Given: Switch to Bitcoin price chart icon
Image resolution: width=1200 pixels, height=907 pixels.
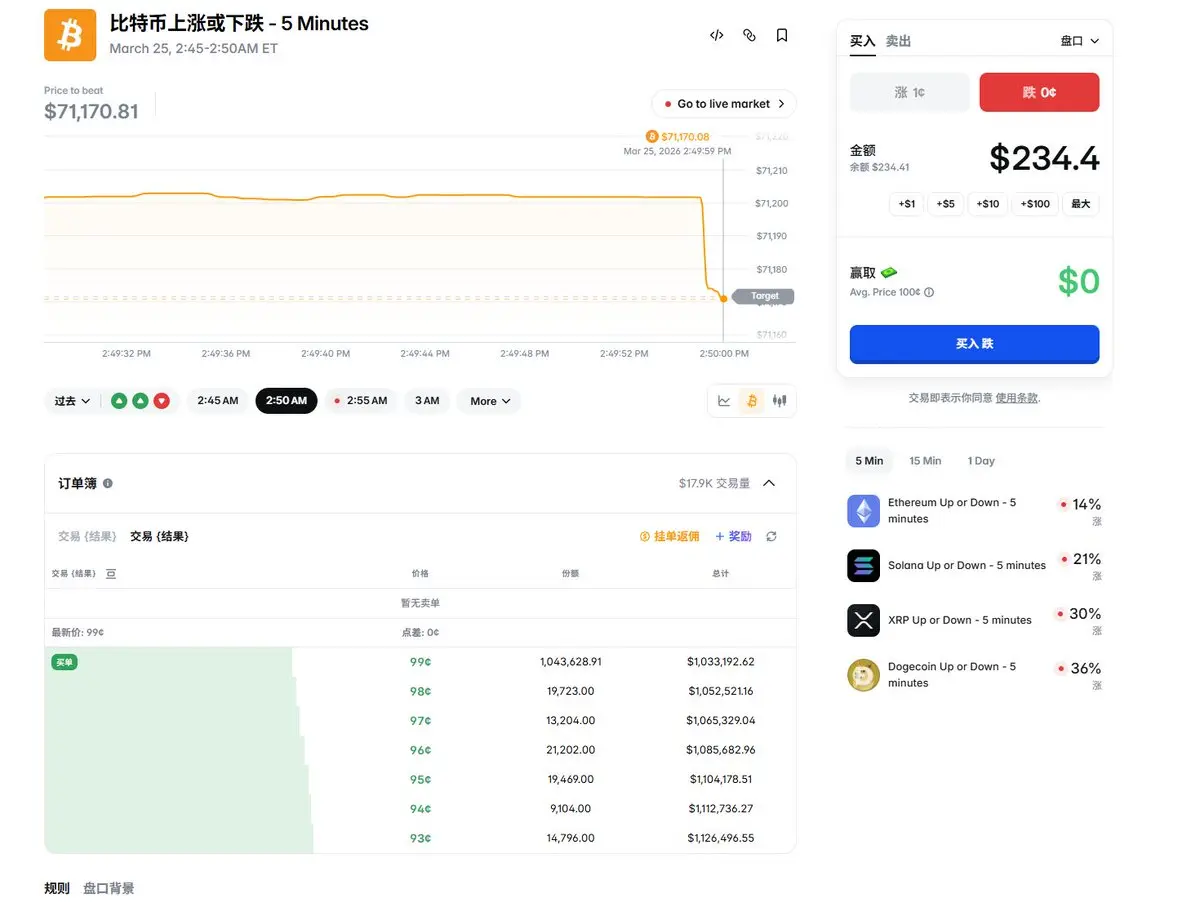Looking at the screenshot, I should pyautogui.click(x=752, y=401).
